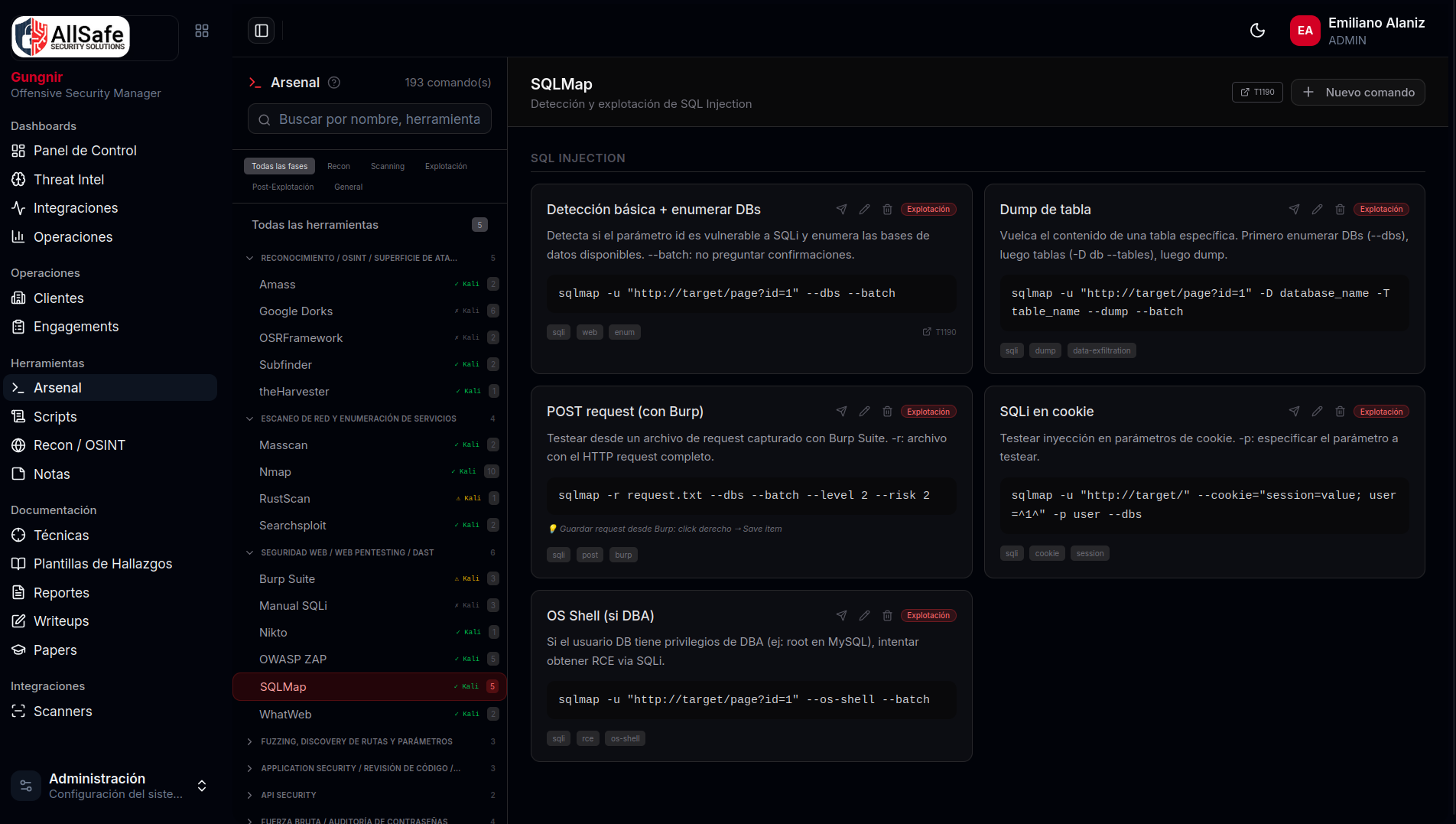Open Amass tool commands
The width and height of the screenshot is (1456, 824).
(370, 285)
